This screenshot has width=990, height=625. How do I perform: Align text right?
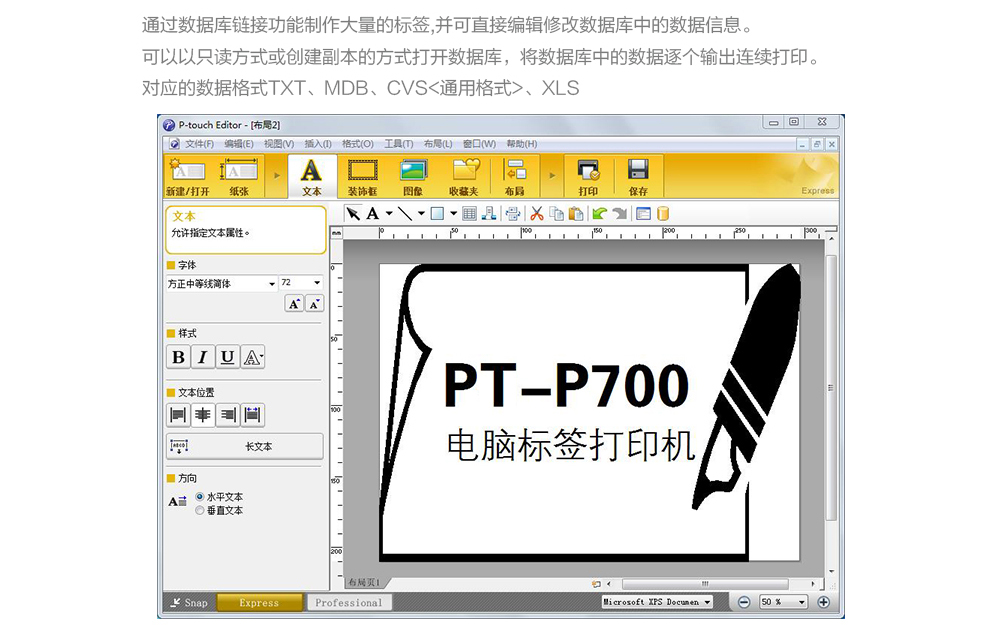(x=227, y=415)
